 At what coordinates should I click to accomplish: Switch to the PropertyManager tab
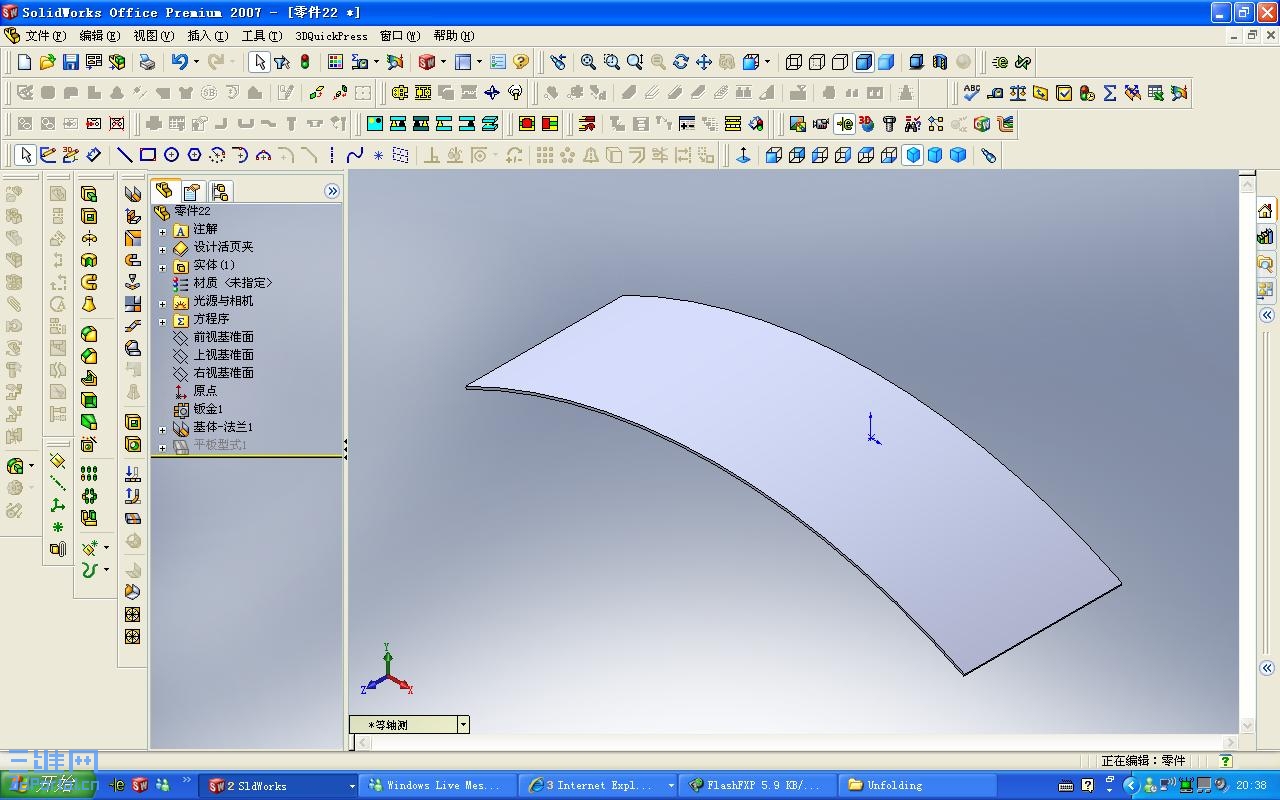[x=192, y=191]
